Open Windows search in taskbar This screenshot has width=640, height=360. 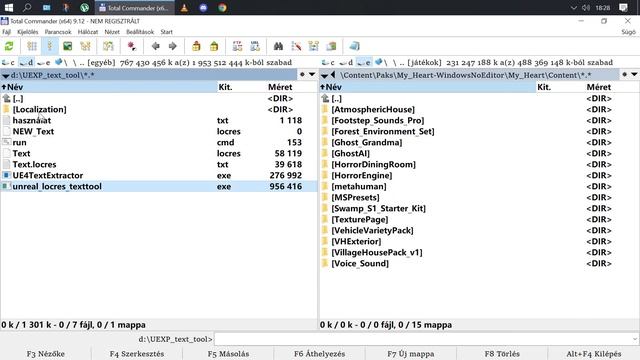27,7
